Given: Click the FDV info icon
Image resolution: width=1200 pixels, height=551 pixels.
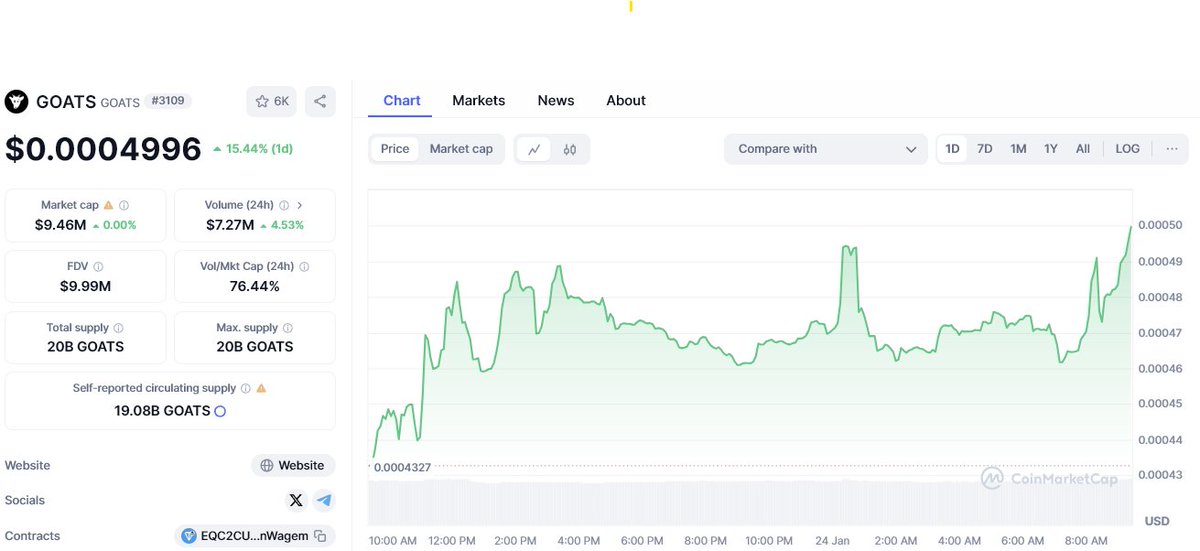Looking at the screenshot, I should click(98, 267).
